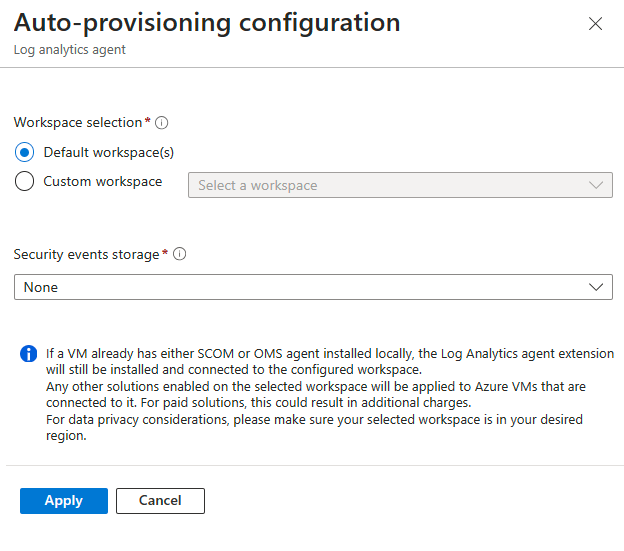624x551 pixels.
Task: Click the Apply button
Action: coord(64,500)
